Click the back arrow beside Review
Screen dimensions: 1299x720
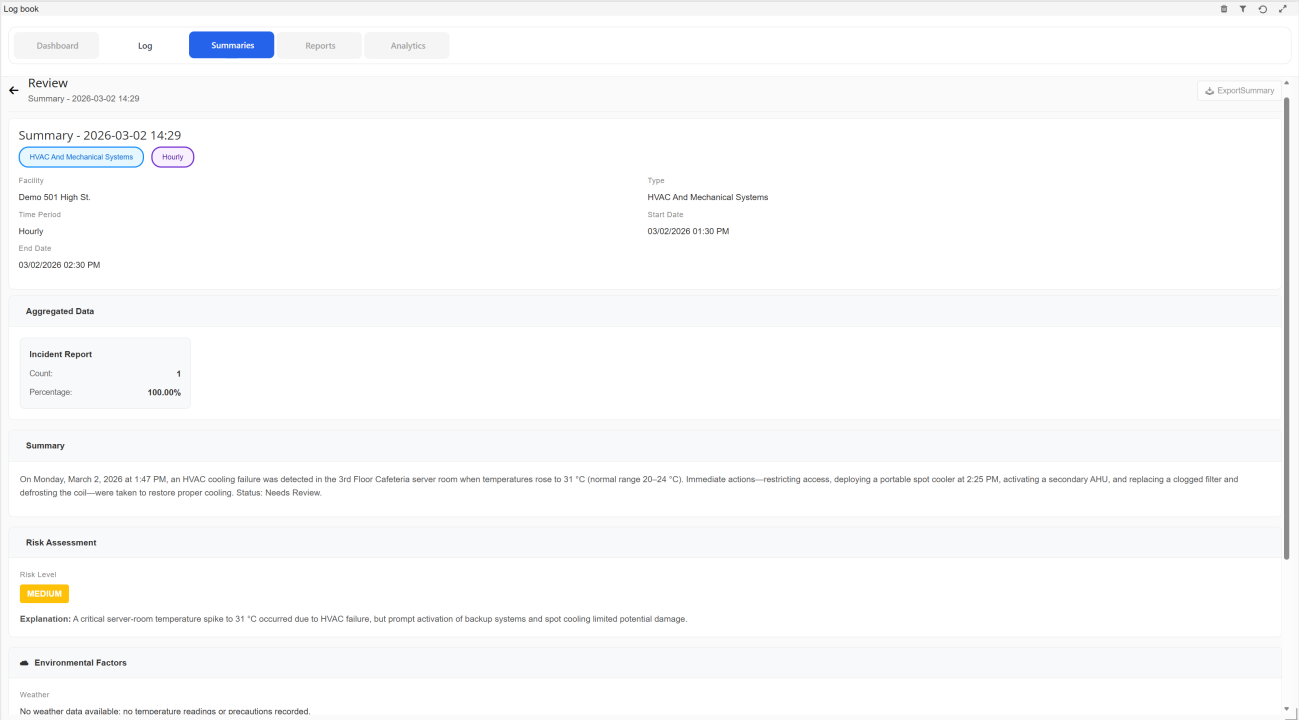click(13, 90)
